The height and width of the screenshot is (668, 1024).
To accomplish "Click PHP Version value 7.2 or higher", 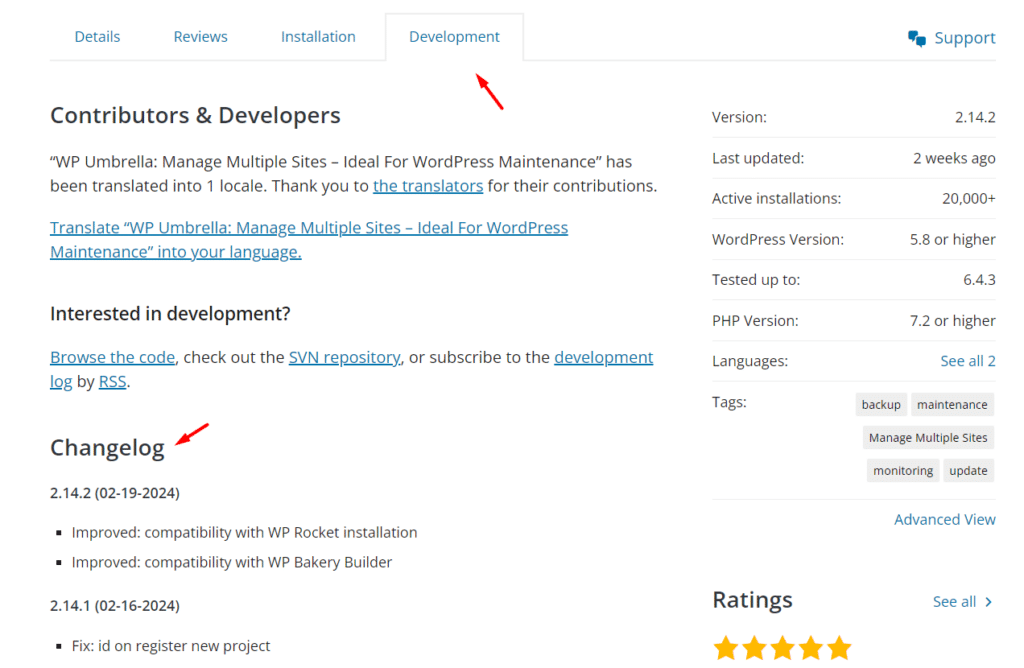I will click(953, 321).
